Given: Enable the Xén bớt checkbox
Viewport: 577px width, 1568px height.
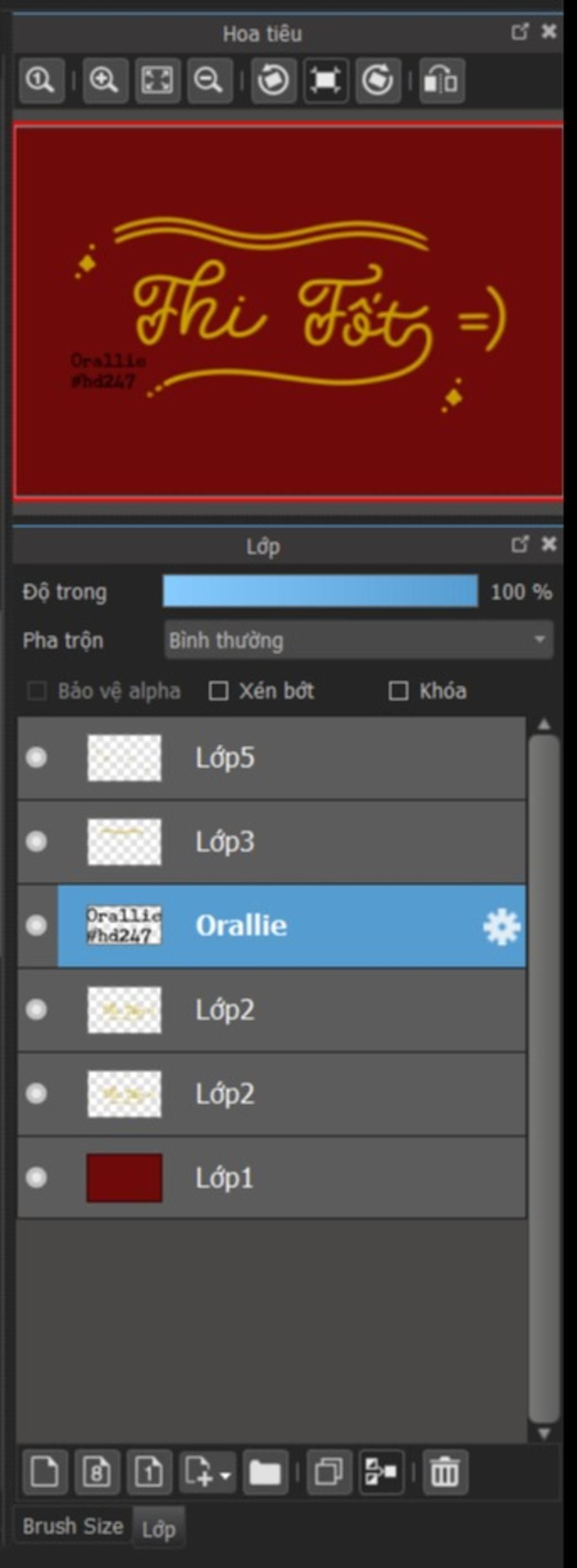Looking at the screenshot, I should coord(218,691).
